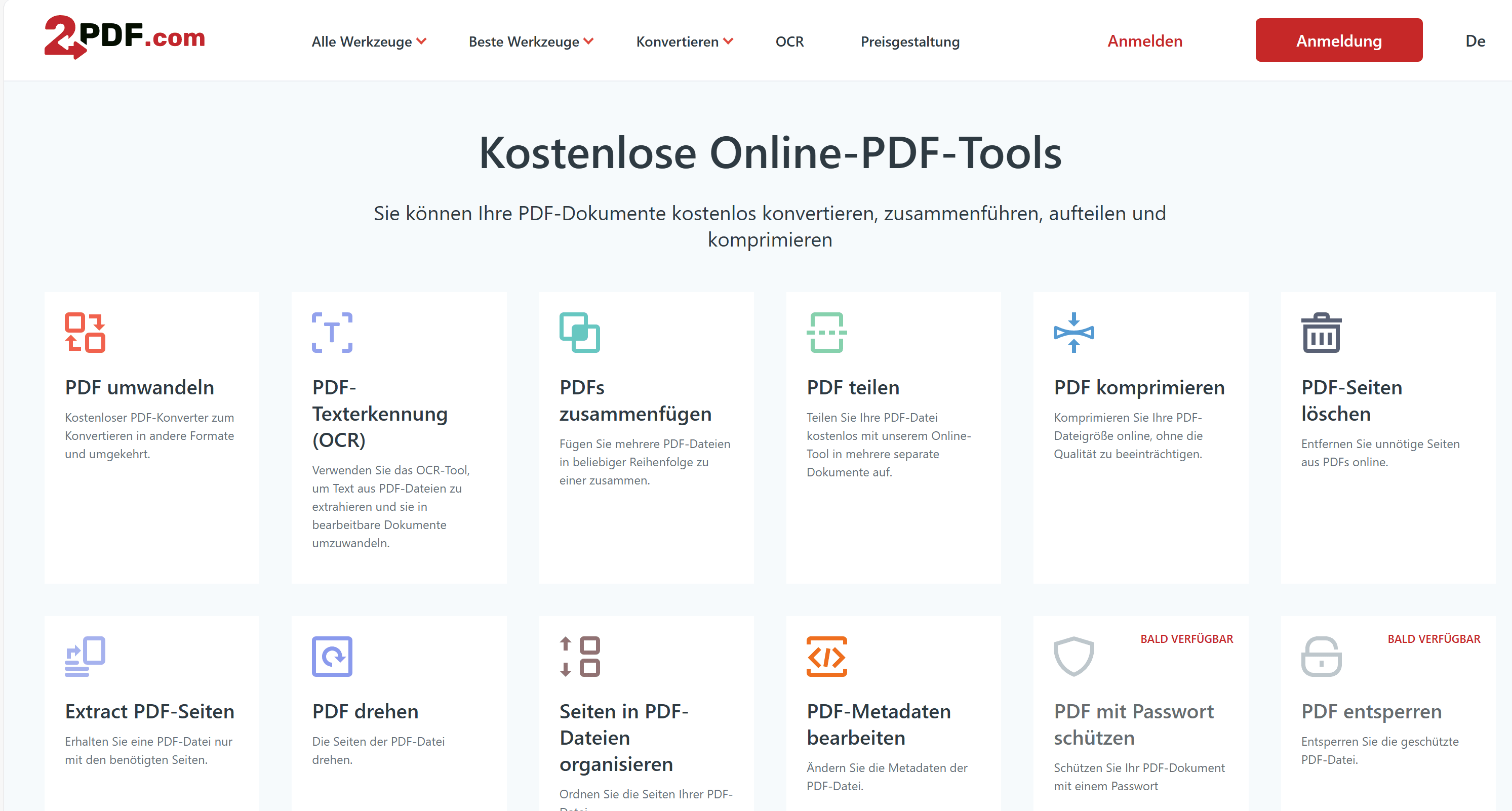Image resolution: width=1512 pixels, height=811 pixels.
Task: Go to the OCR nav item
Action: (789, 42)
